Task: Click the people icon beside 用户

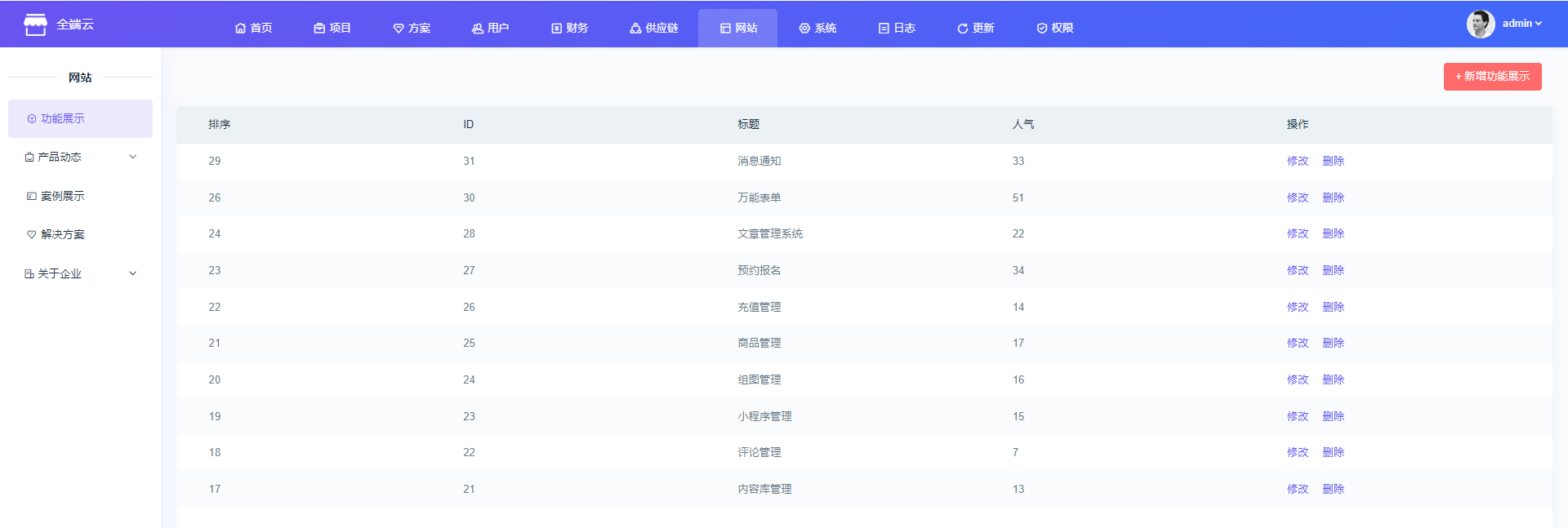Action: click(x=477, y=29)
